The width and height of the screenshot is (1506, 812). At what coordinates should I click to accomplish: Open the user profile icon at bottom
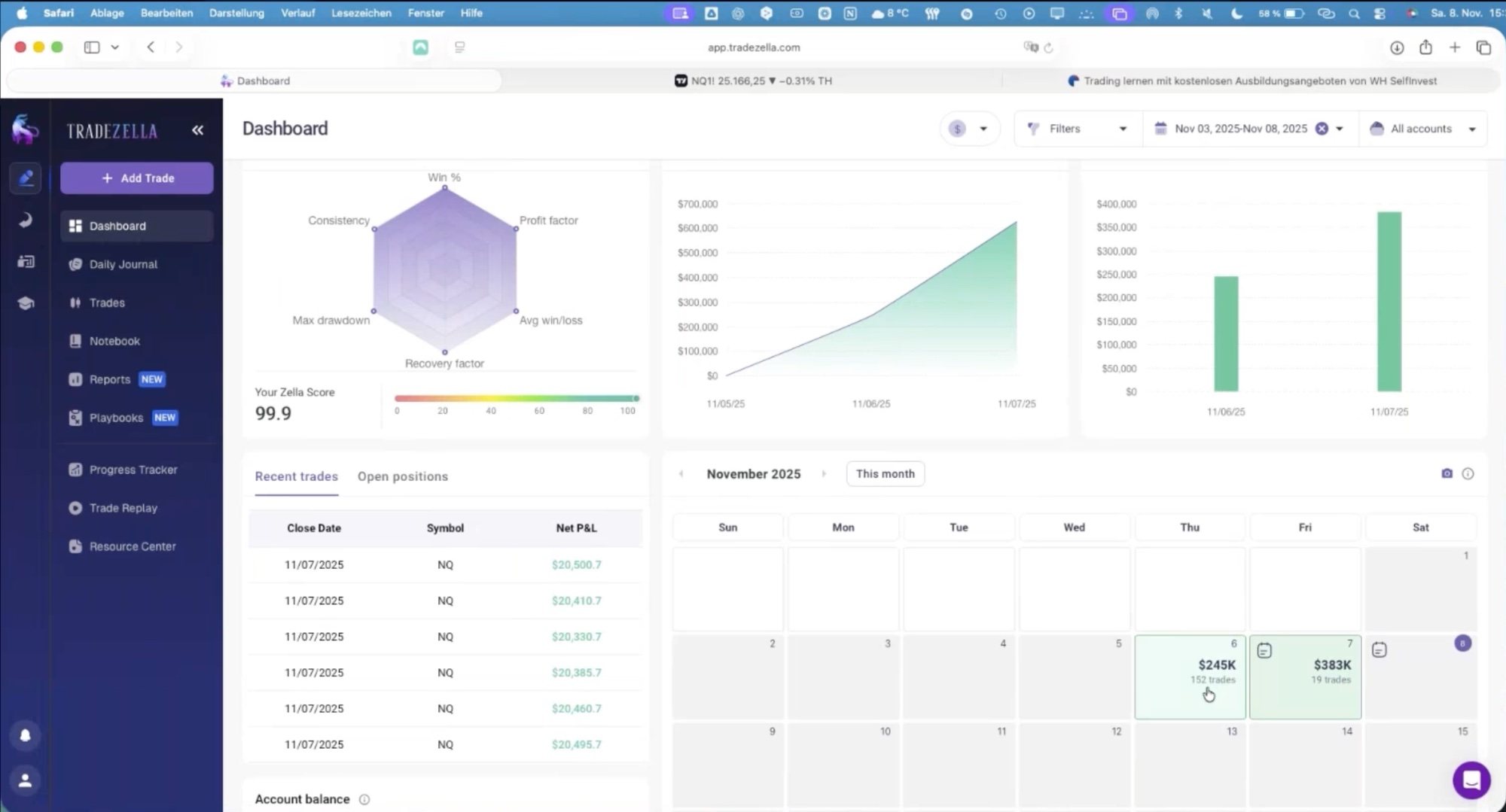[25, 781]
